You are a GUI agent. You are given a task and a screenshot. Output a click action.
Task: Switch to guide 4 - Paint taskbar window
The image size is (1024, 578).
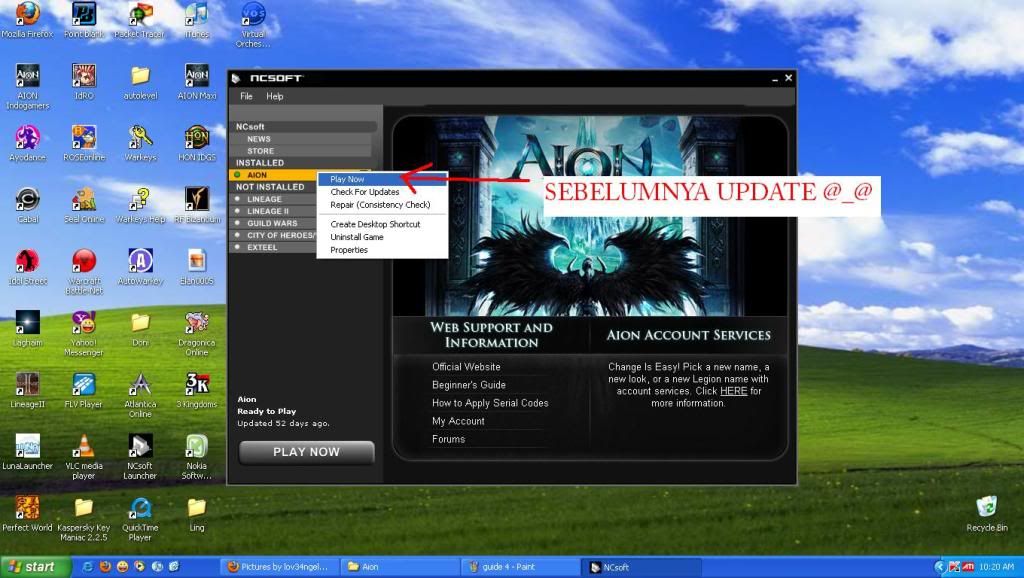(519, 567)
